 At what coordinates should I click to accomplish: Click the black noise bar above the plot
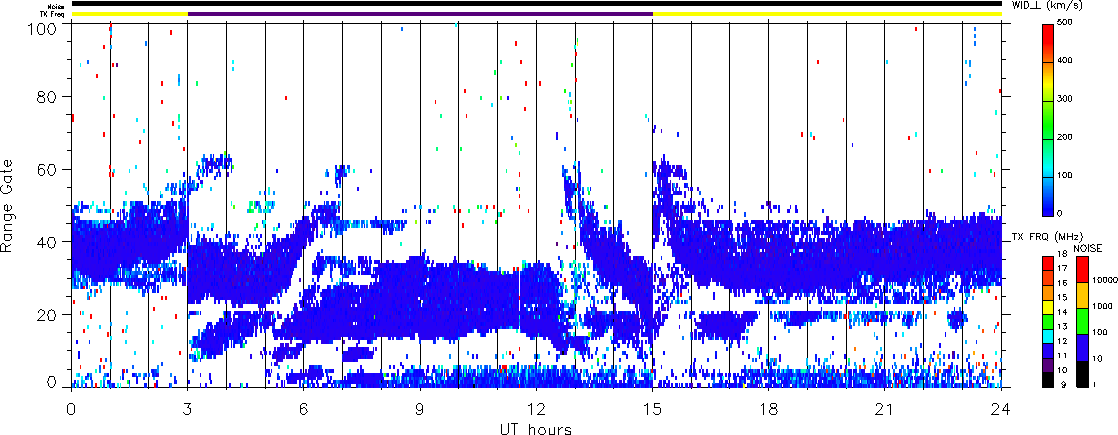click(x=536, y=4)
